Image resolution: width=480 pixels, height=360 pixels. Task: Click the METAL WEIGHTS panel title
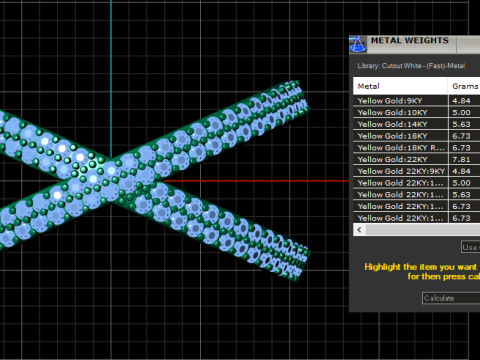410,40
